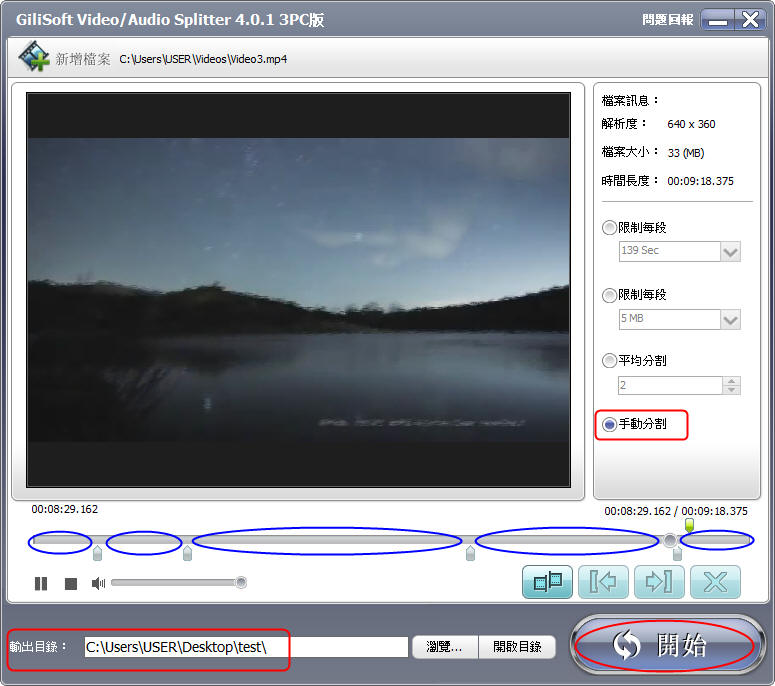Image resolution: width=775 pixels, height=686 pixels.
Task: Click the volume slider handle
Action: tap(240, 582)
